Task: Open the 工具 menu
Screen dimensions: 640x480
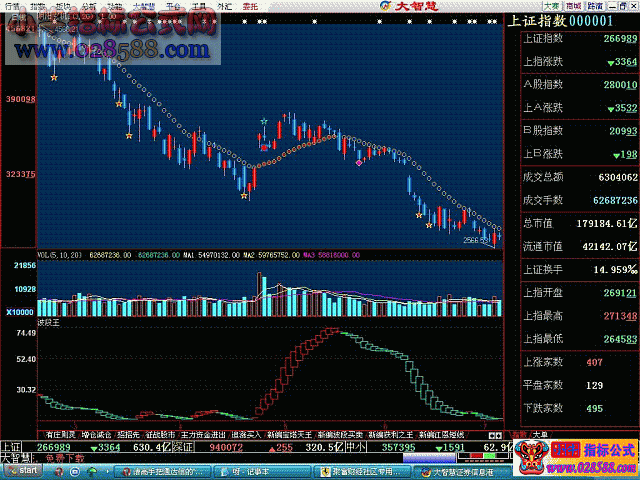Action: tap(200, 6)
